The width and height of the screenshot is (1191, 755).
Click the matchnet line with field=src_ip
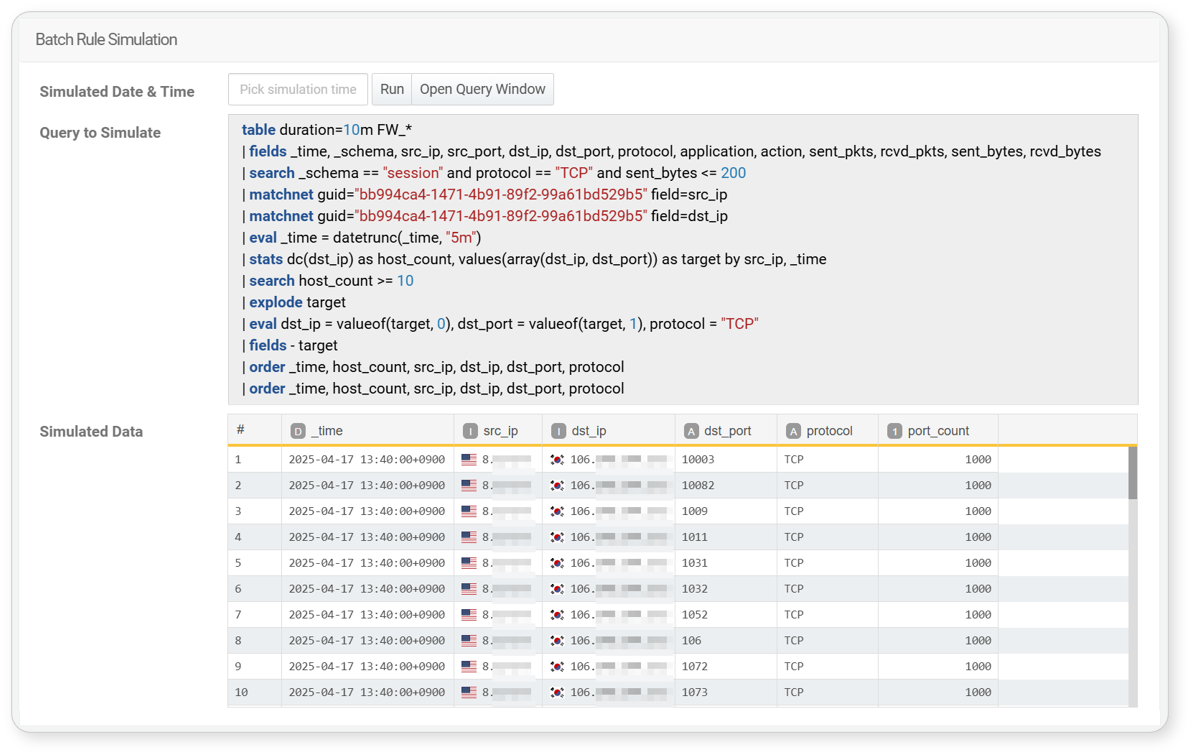coord(485,194)
